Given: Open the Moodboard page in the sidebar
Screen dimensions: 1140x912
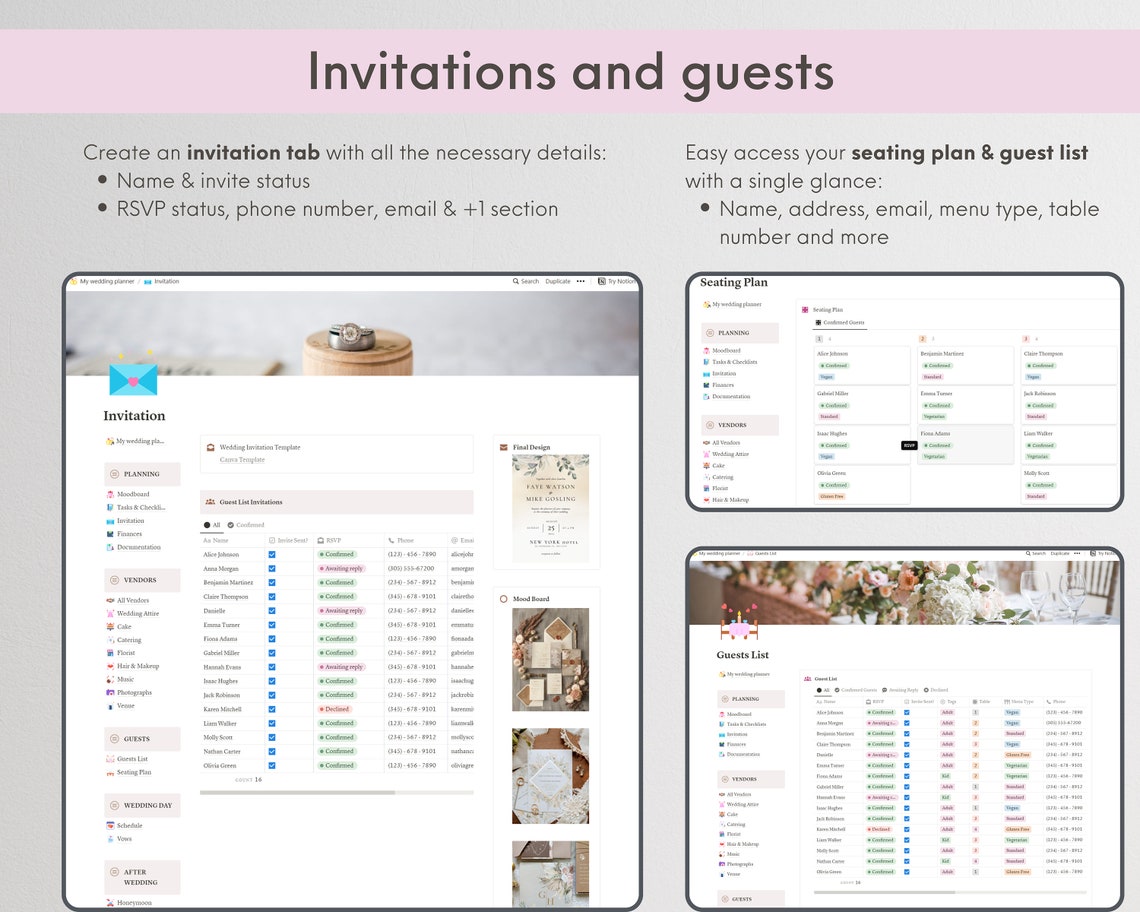Looking at the screenshot, I should coord(131,494).
